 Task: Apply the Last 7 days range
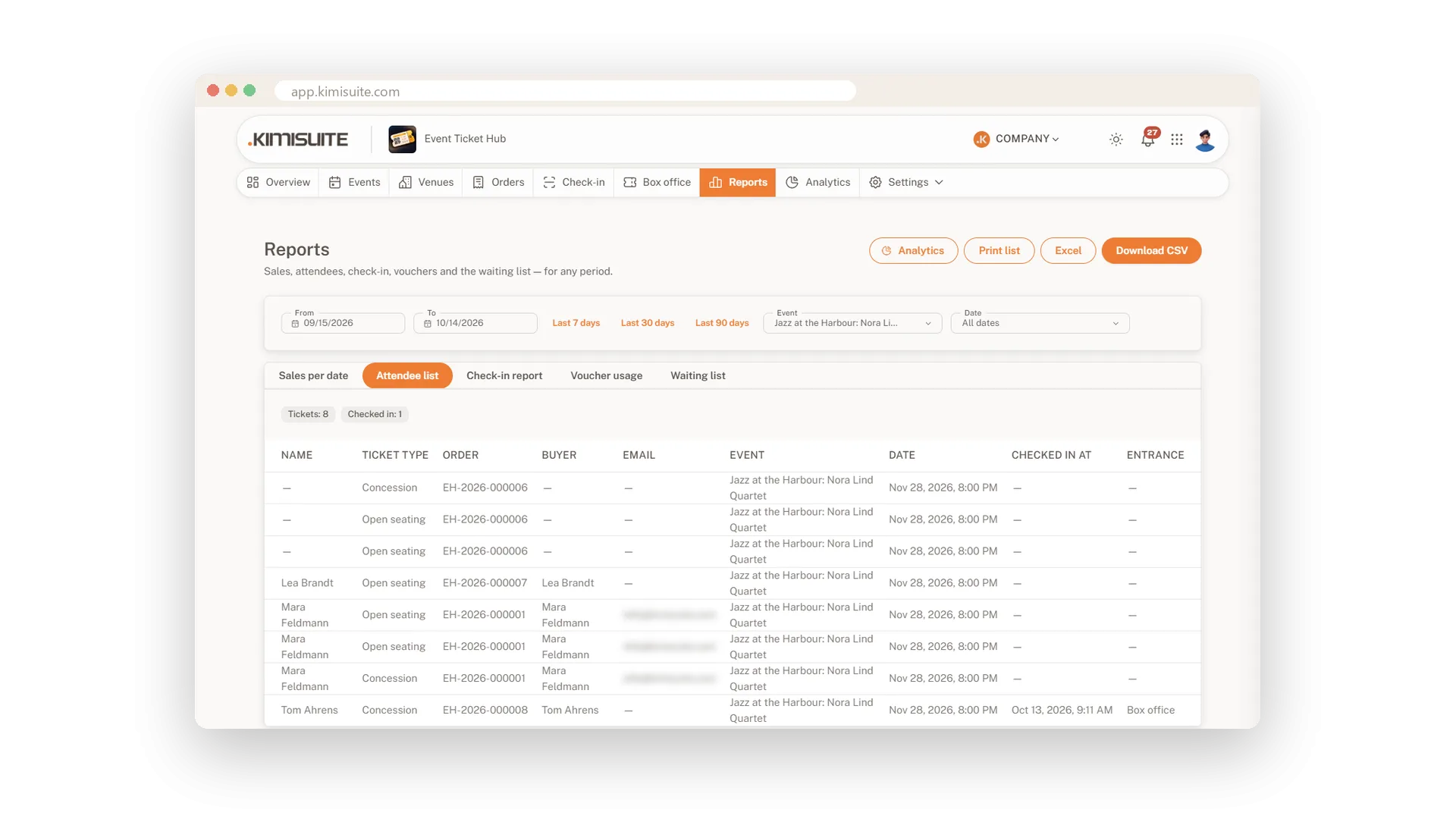pyautogui.click(x=576, y=323)
